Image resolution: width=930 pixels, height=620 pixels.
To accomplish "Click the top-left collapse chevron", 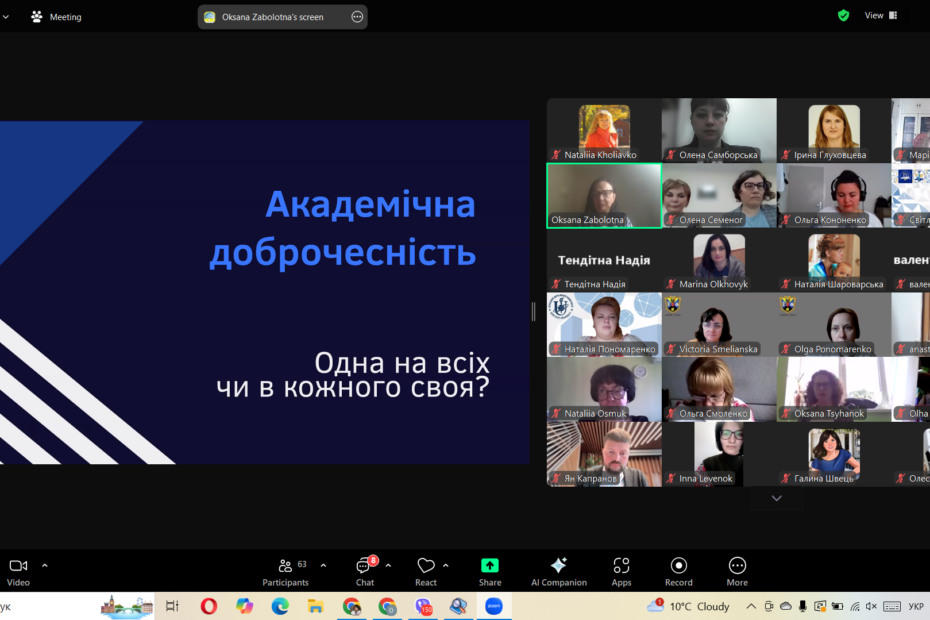I will pyautogui.click(x=5, y=17).
